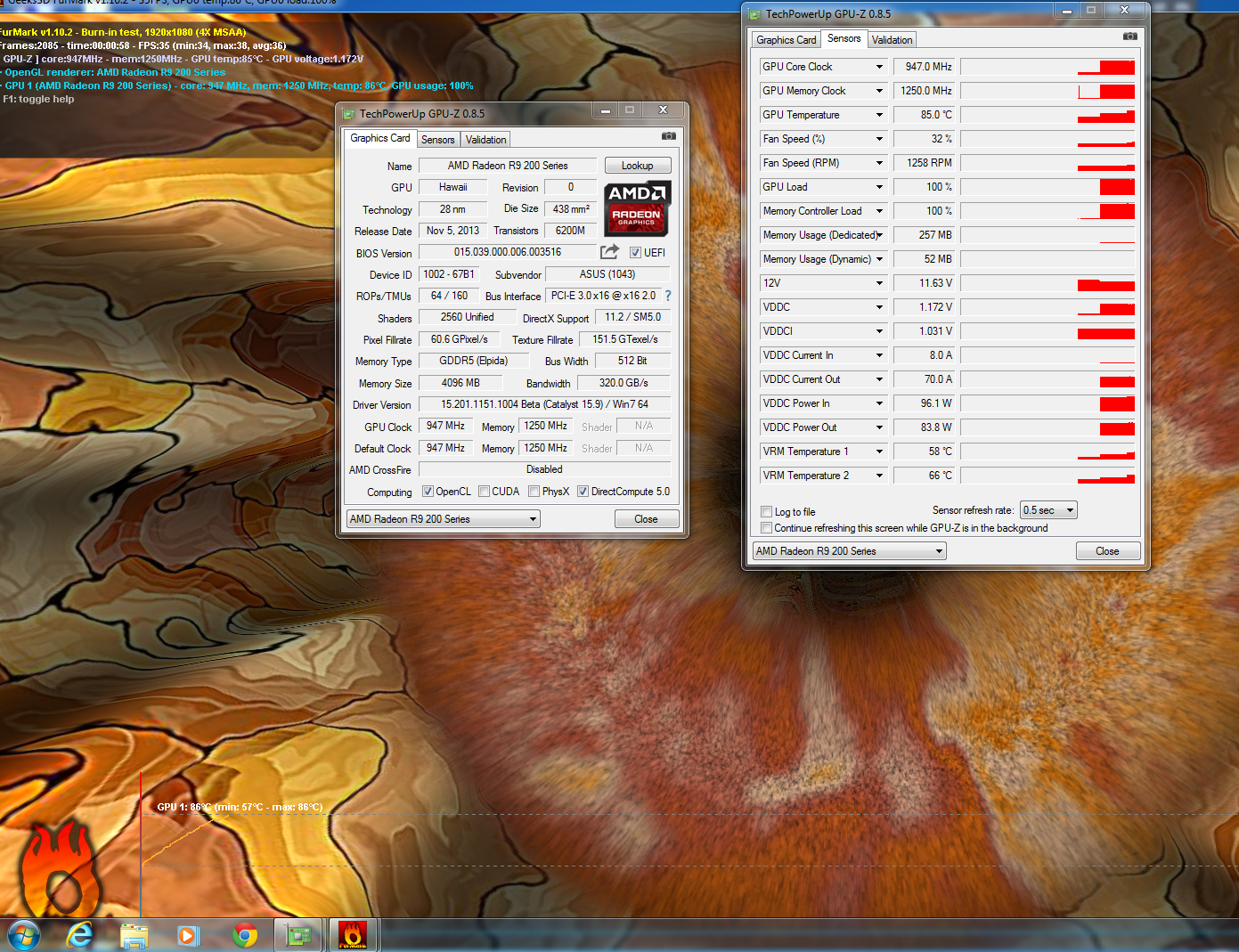The image size is (1239, 952).
Task: Click the "1258 RPM" fan speed reading
Action: coord(925,163)
